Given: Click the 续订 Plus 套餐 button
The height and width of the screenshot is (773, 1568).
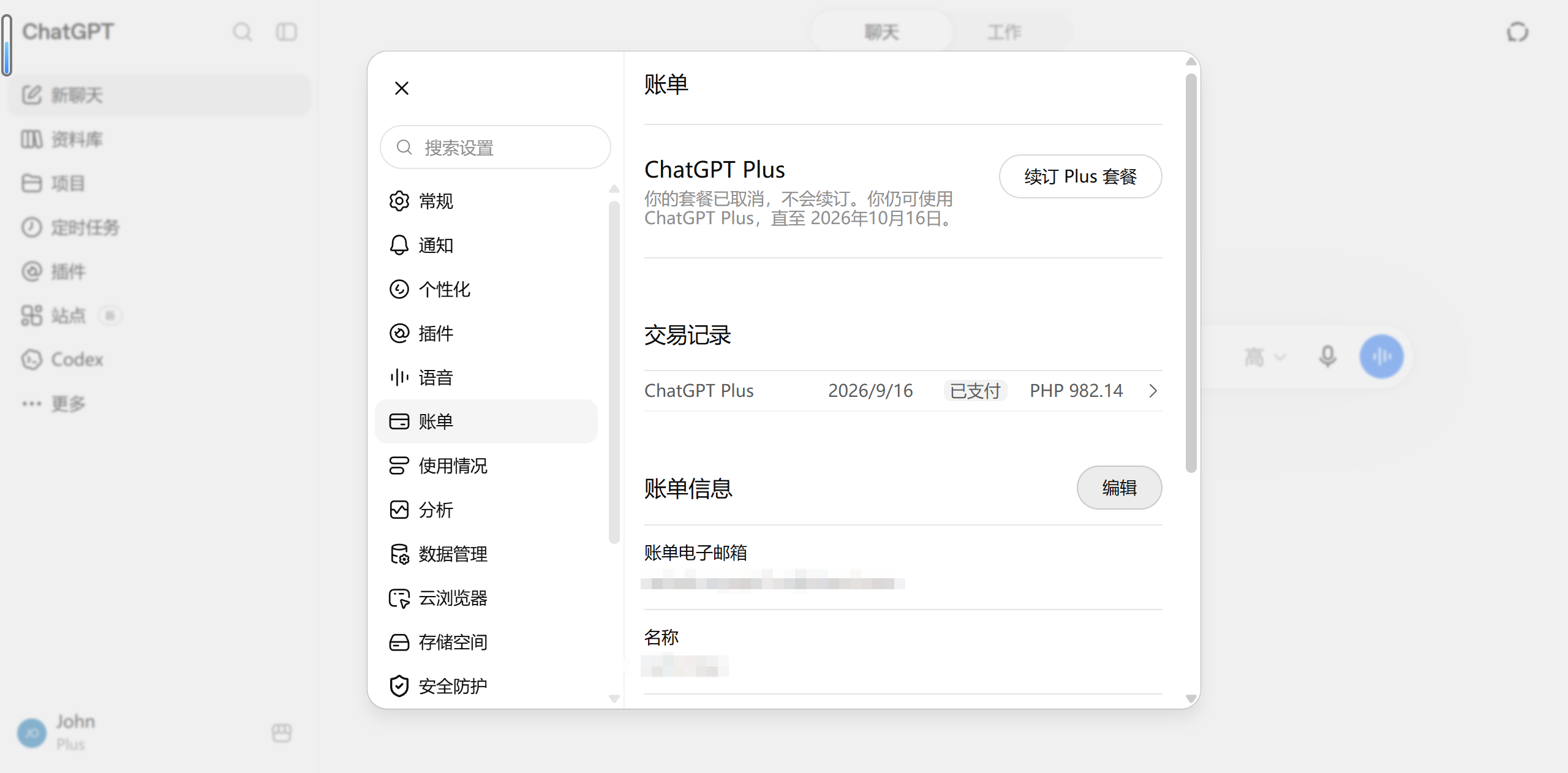Looking at the screenshot, I should coord(1080,176).
